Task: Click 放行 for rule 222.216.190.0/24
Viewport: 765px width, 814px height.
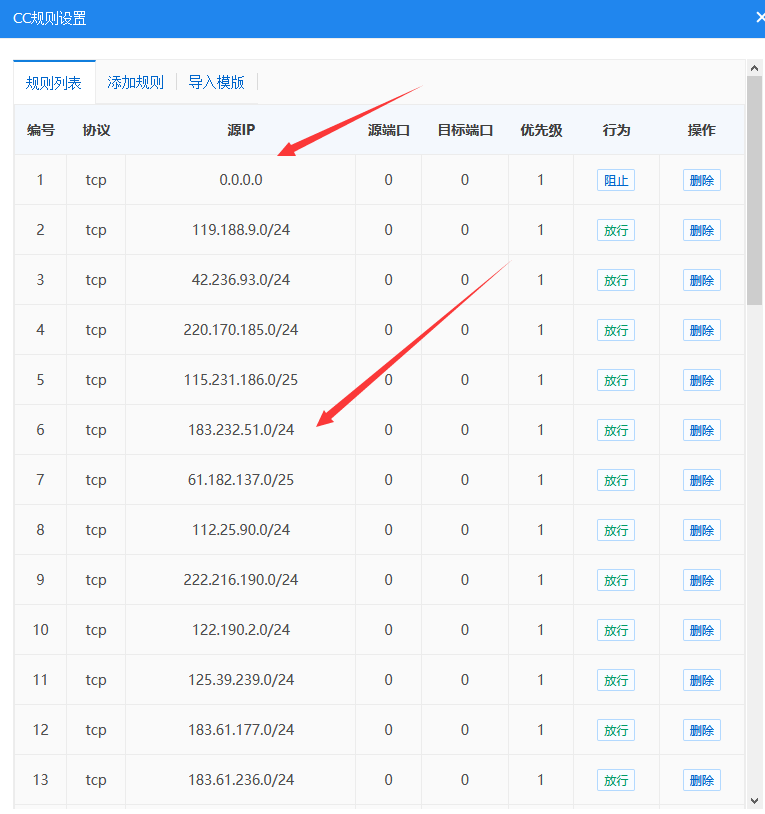Action: point(616,581)
